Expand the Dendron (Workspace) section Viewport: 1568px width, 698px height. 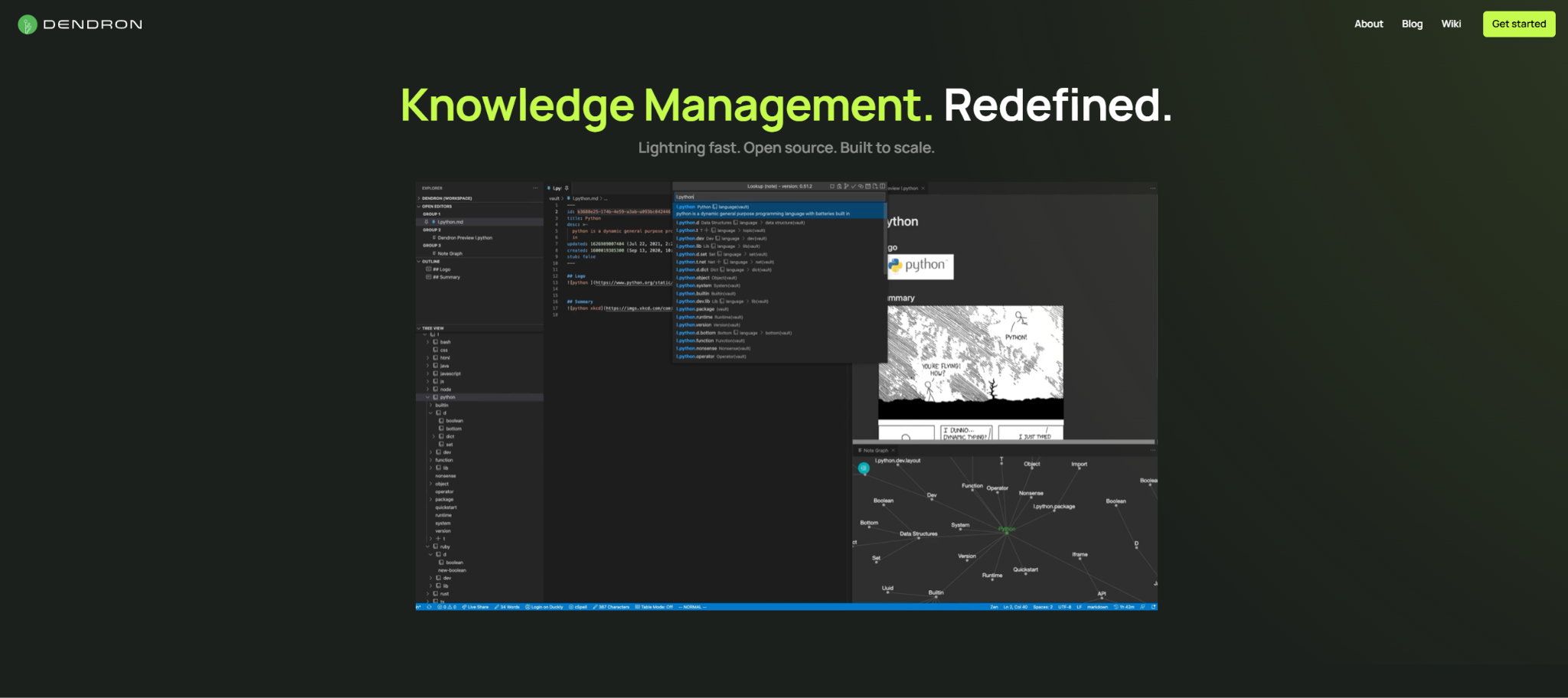tap(419, 198)
